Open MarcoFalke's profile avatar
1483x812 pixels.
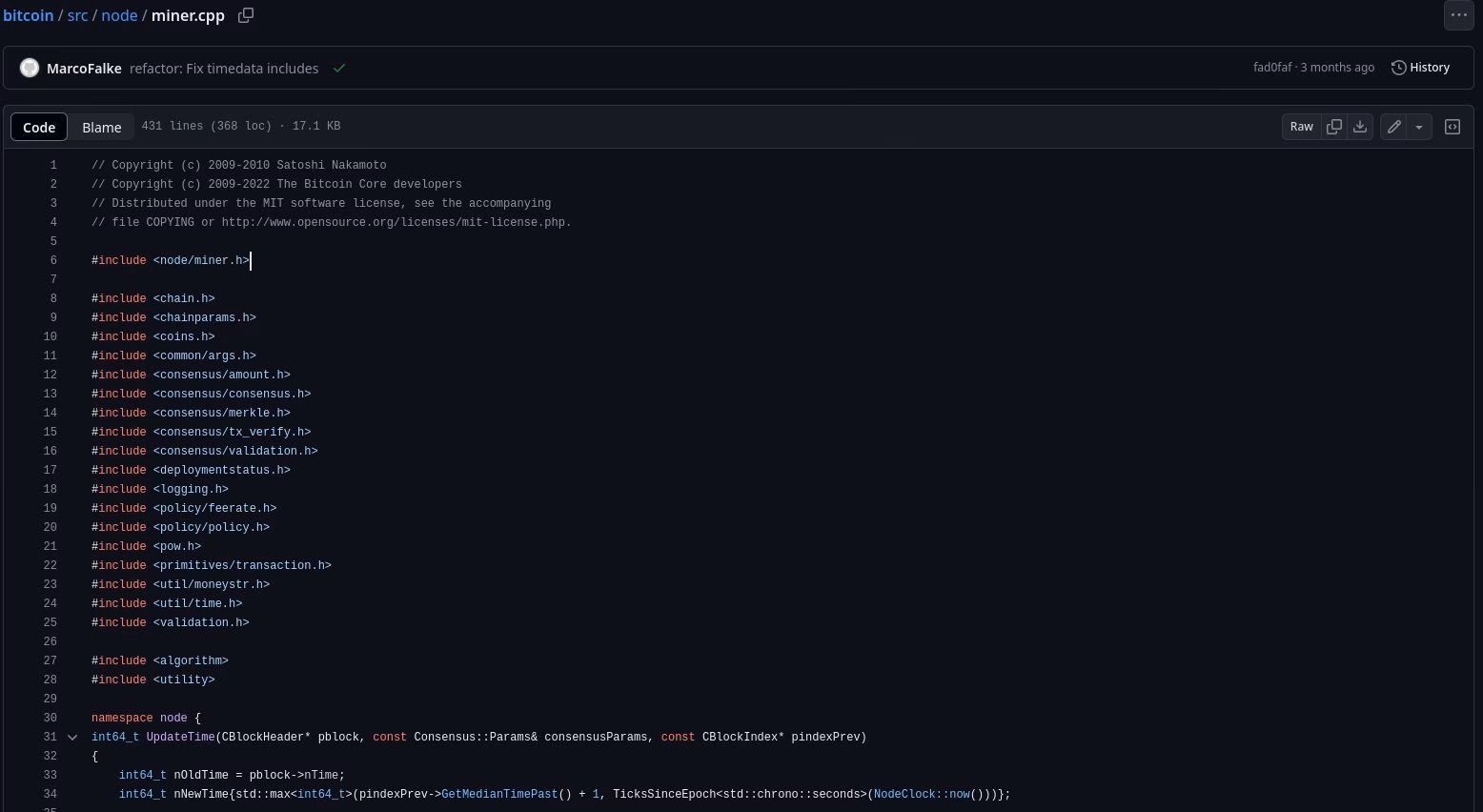pos(30,68)
